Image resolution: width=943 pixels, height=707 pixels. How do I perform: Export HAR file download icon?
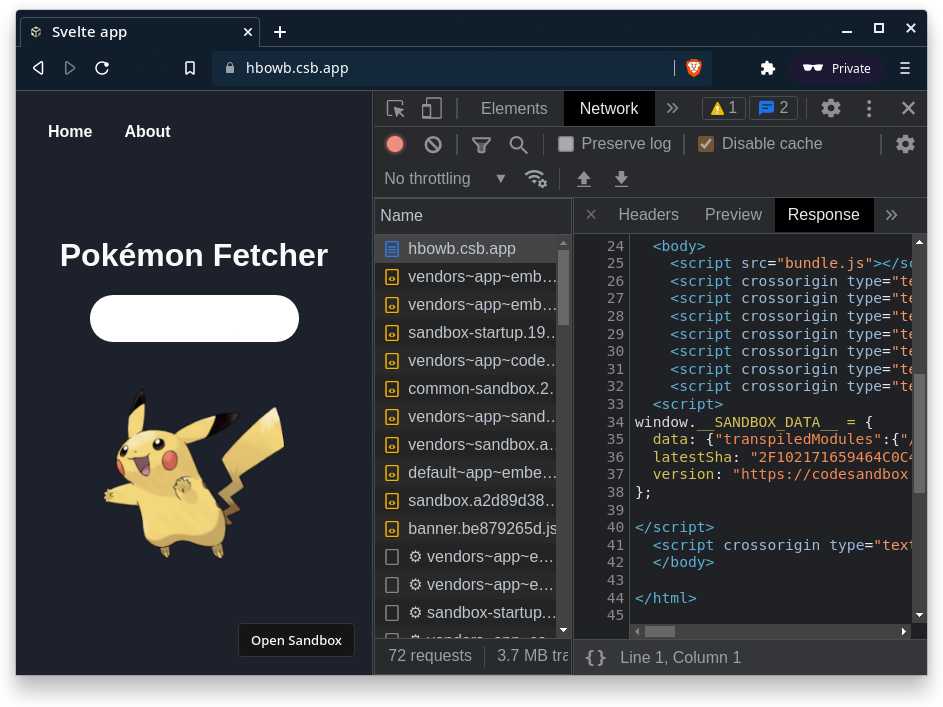point(621,179)
